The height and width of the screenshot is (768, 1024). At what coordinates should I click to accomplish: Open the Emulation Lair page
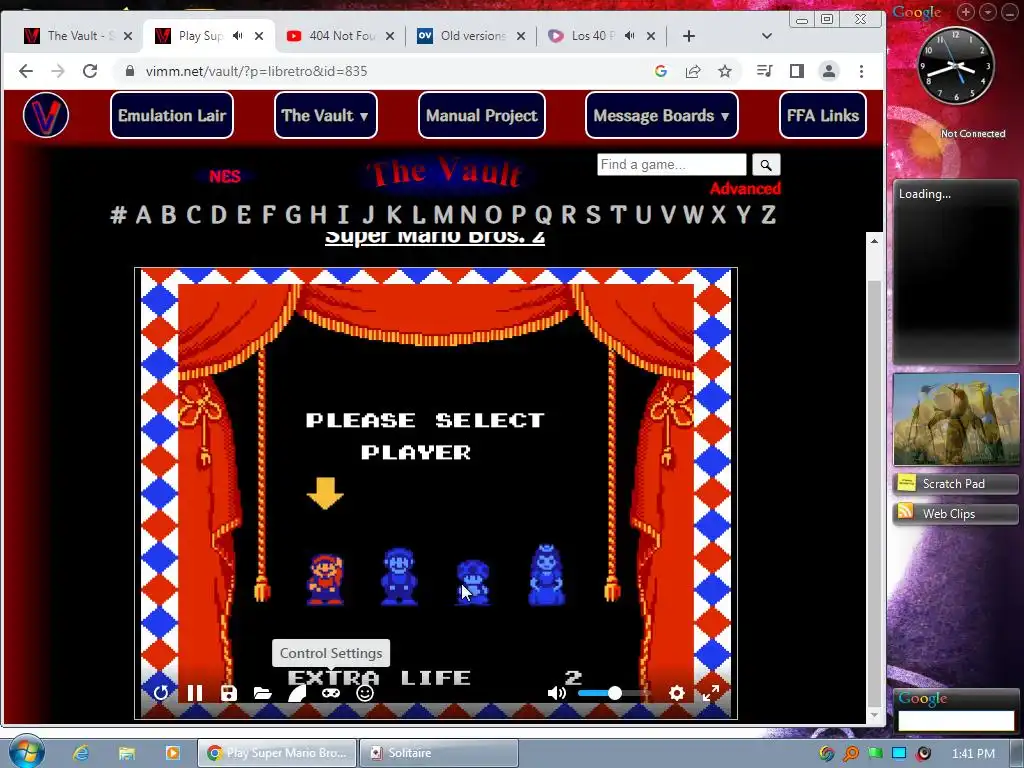172,116
